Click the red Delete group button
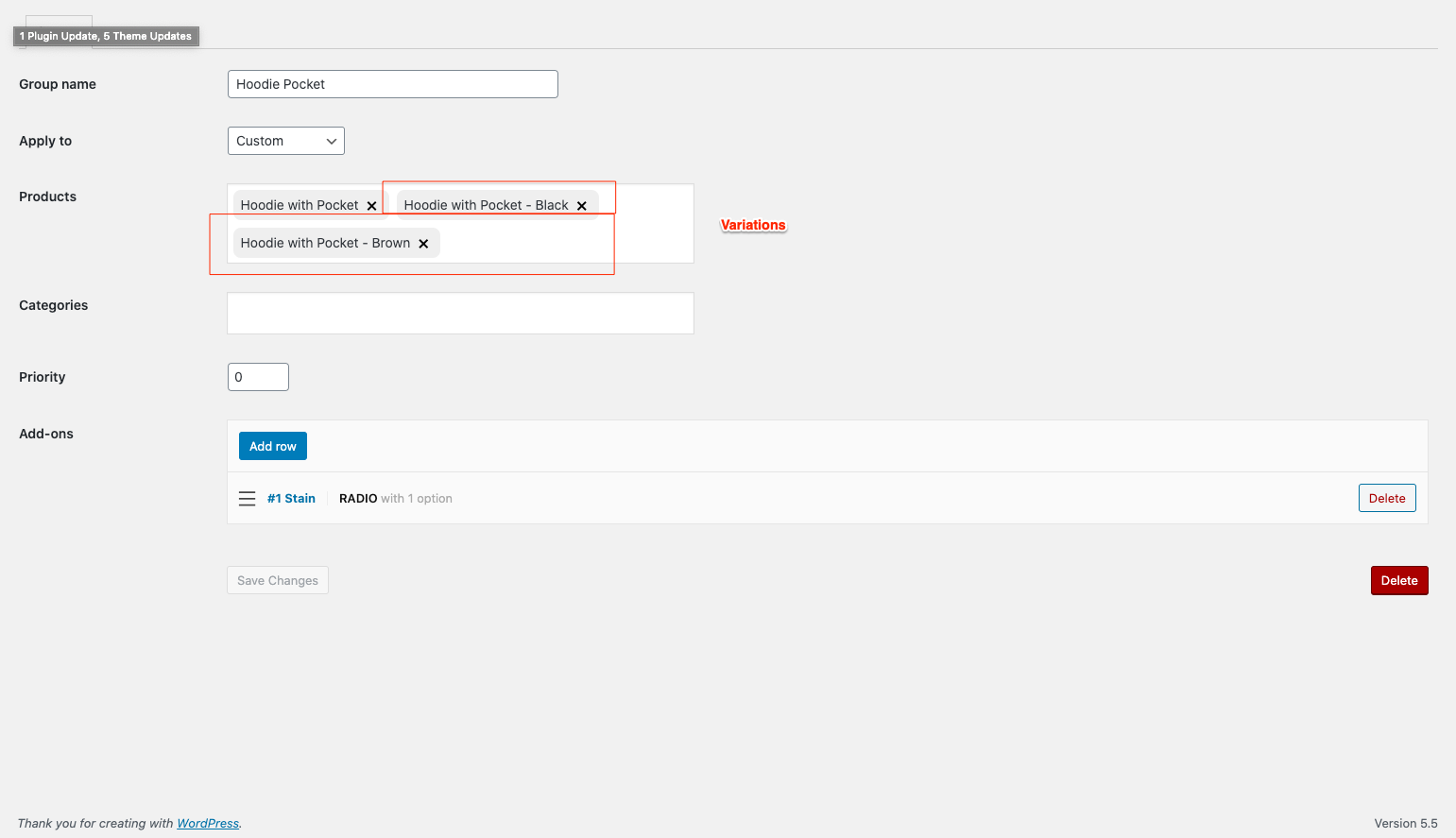 point(1399,580)
